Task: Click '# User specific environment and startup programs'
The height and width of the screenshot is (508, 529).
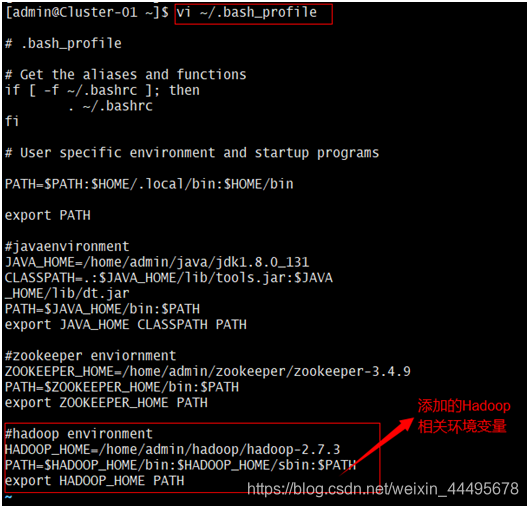Action: [x=192, y=153]
